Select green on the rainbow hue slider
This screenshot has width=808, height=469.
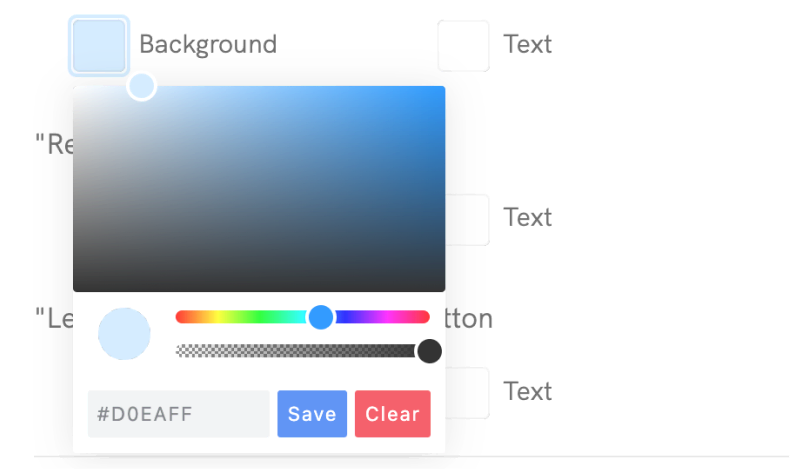[260, 317]
